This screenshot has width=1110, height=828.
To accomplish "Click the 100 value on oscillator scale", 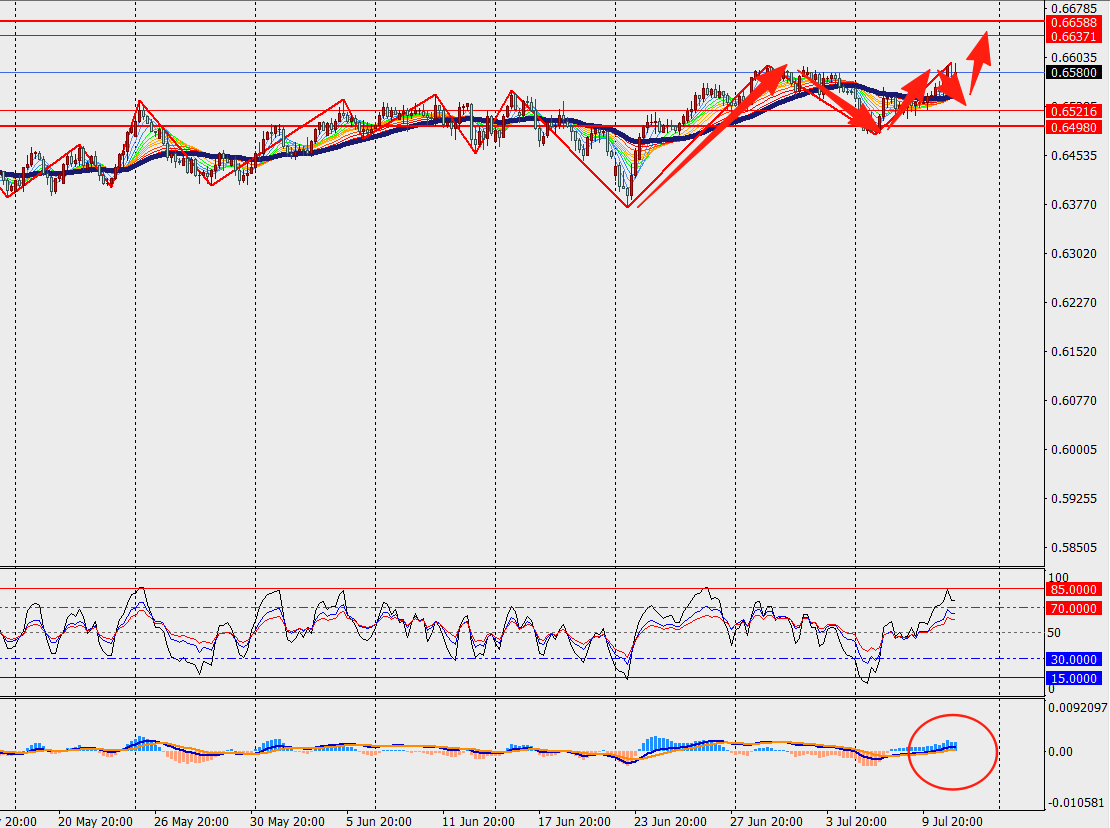I will coord(1058,577).
